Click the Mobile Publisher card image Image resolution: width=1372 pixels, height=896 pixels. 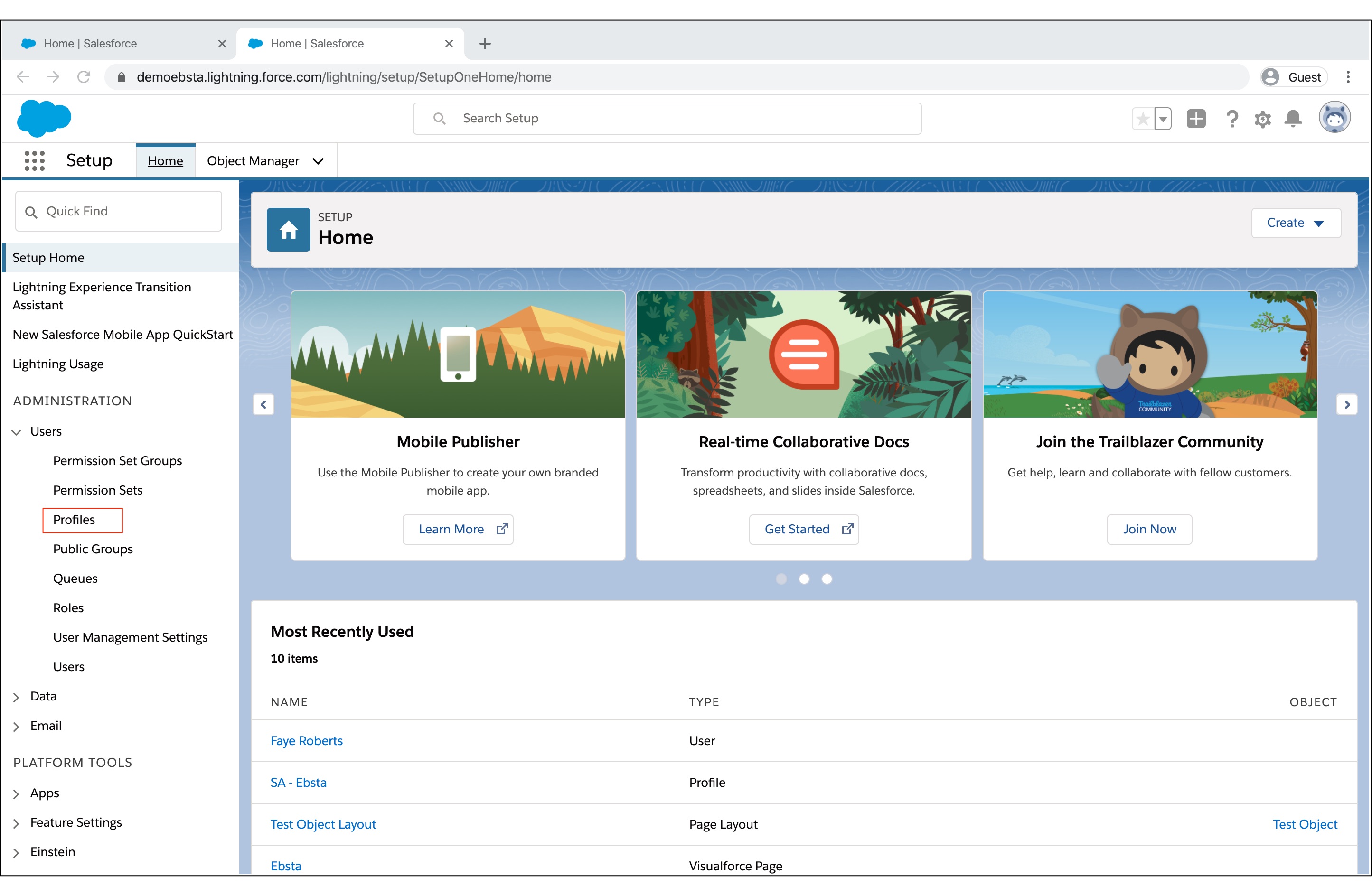458,355
